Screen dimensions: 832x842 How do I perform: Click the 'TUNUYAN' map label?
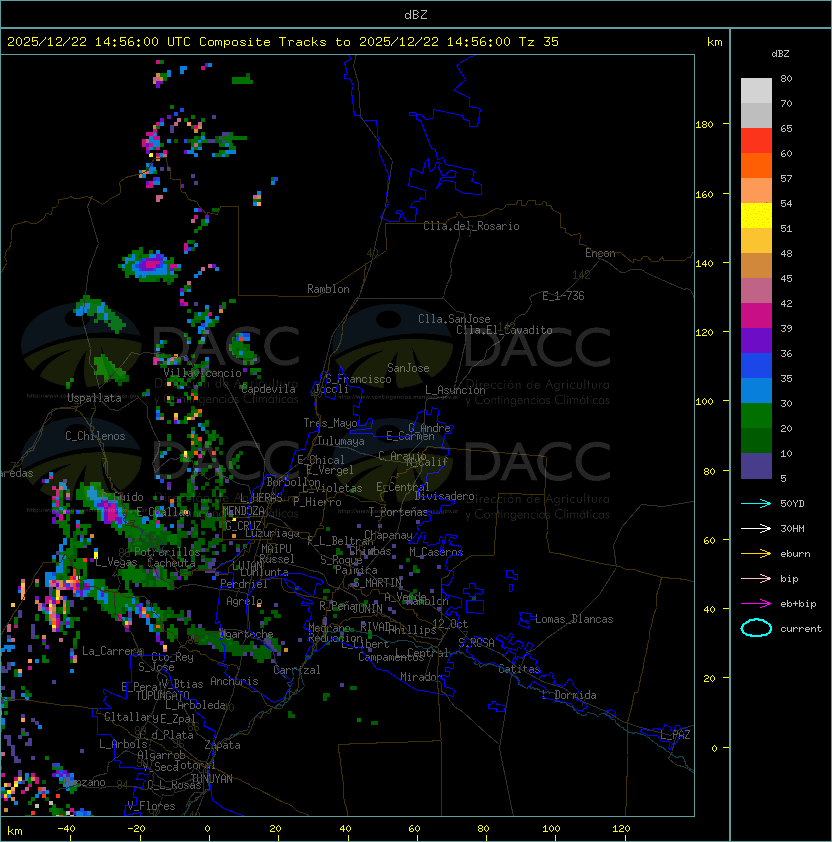click(x=212, y=779)
